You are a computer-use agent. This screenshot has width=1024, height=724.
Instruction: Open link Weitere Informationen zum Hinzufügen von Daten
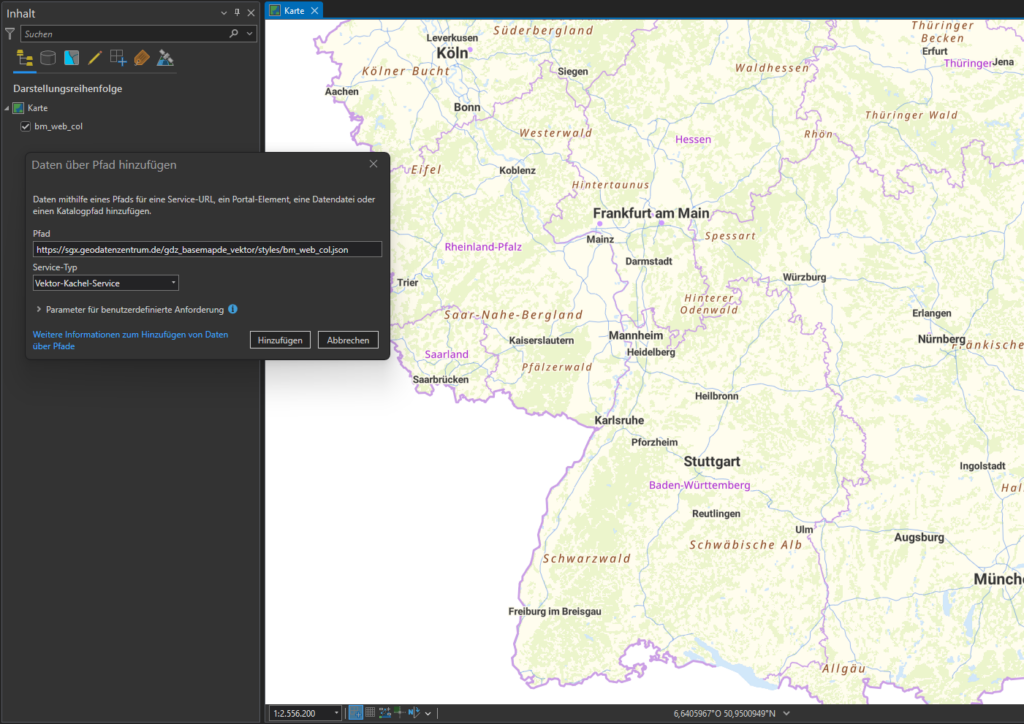tap(130, 334)
